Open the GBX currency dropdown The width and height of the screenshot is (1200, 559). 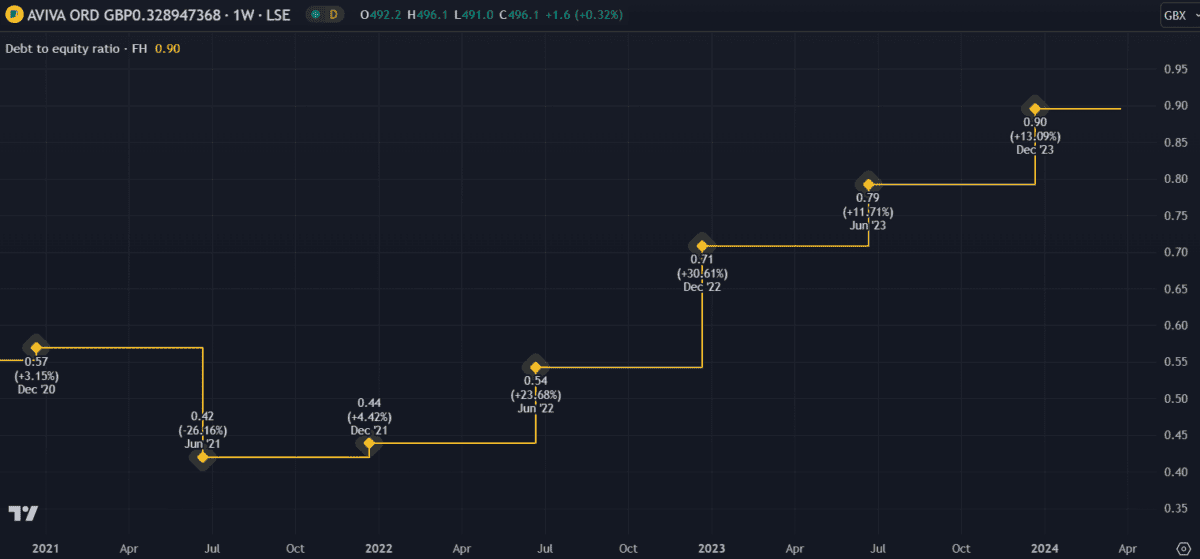[x=1178, y=15]
